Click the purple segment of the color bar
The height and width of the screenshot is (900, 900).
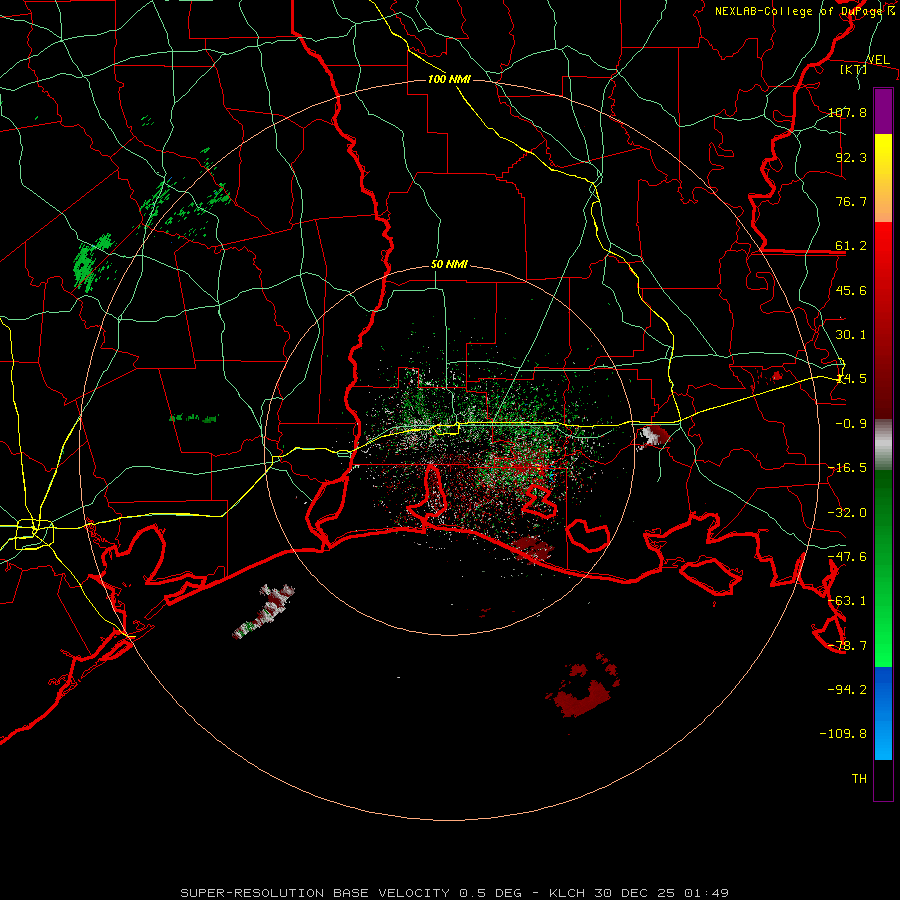click(883, 111)
